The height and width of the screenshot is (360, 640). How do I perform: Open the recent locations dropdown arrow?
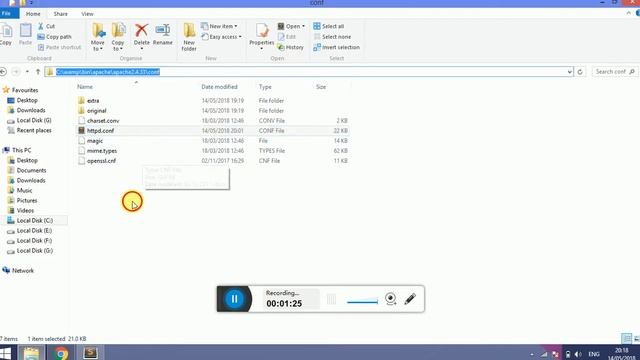click(x=27, y=72)
